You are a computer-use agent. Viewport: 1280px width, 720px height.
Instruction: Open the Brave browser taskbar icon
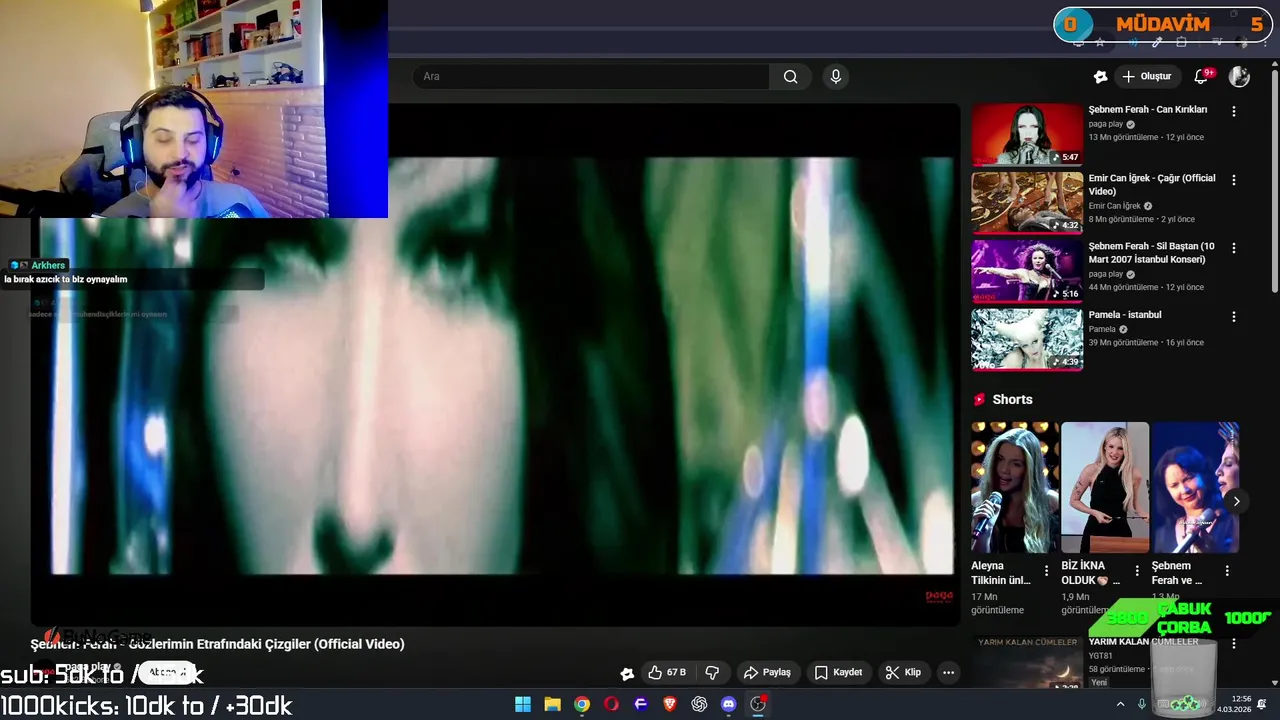pos(670,704)
